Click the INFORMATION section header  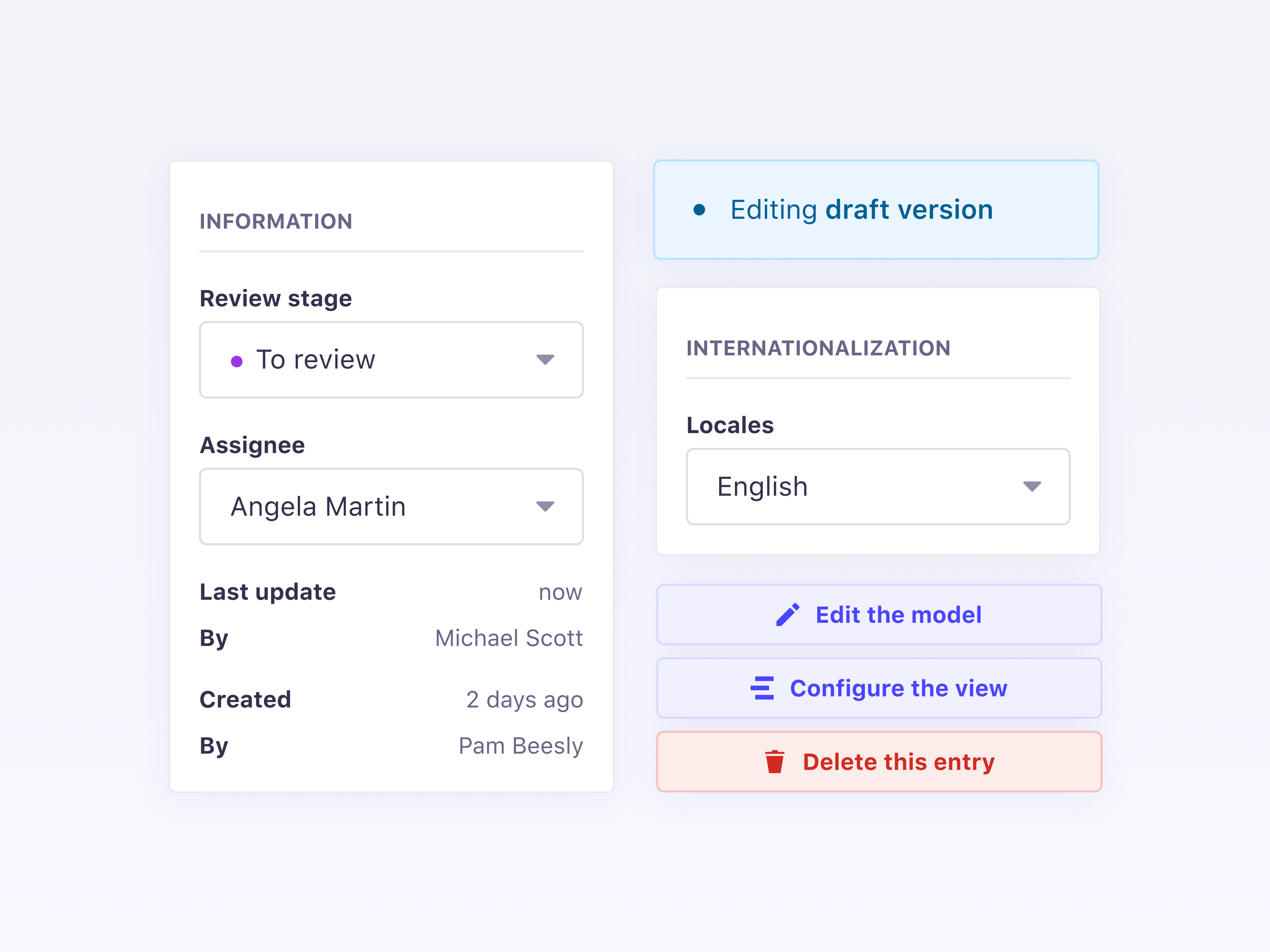(x=275, y=221)
